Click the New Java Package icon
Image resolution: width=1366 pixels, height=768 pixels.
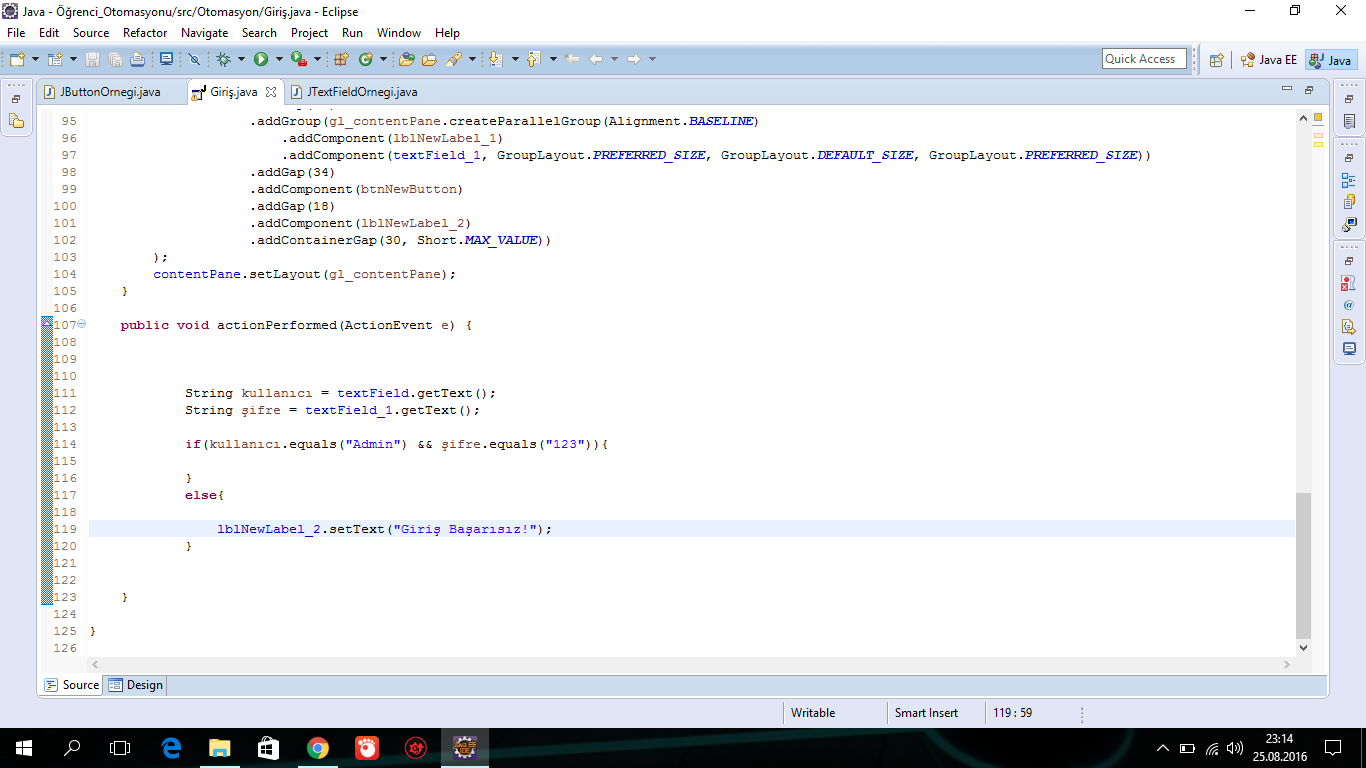[342, 59]
